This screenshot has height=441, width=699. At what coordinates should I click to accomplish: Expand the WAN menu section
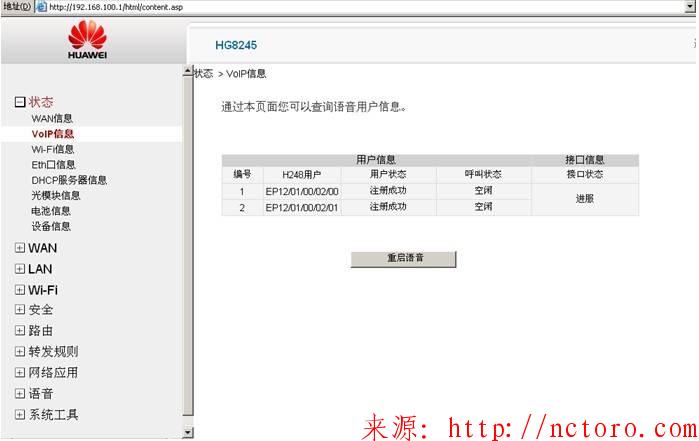pyautogui.click(x=20, y=248)
